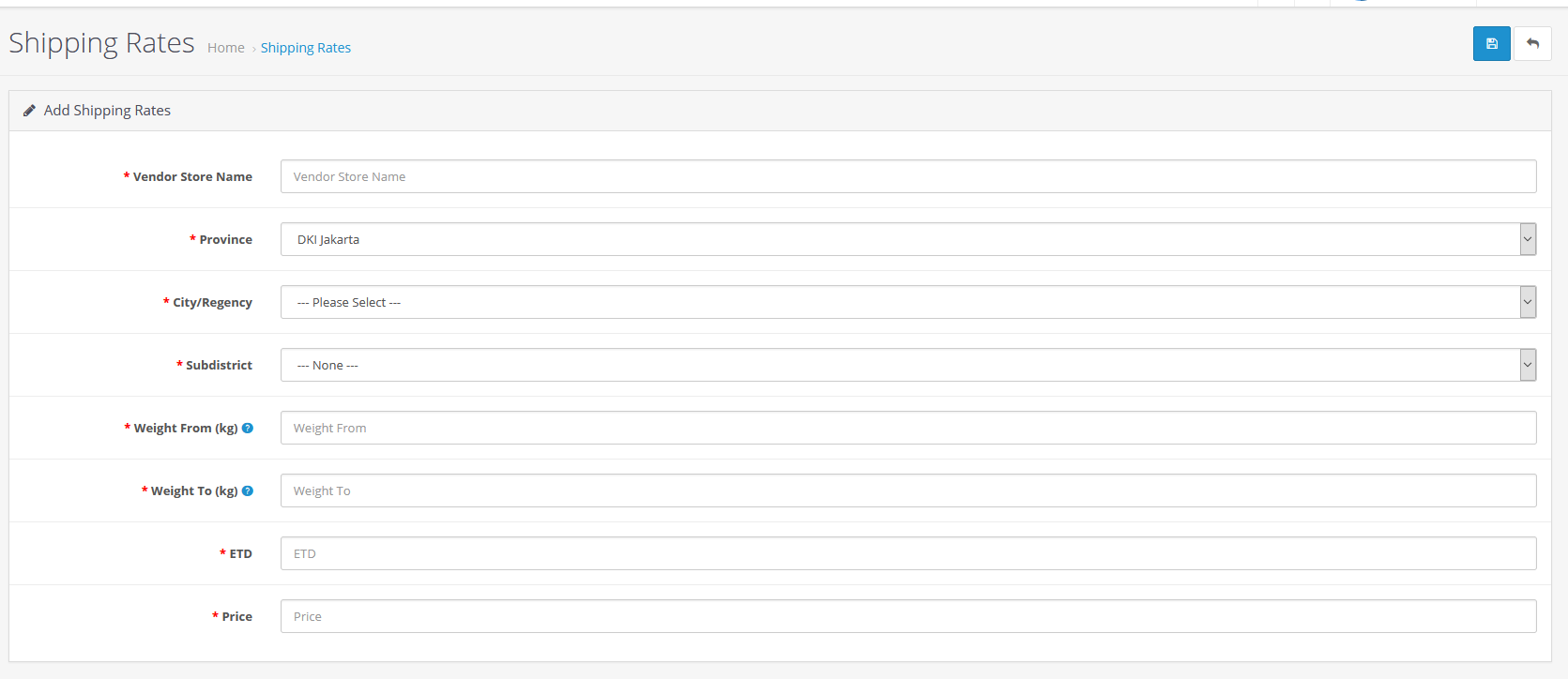Click the Price field label

pos(236,616)
